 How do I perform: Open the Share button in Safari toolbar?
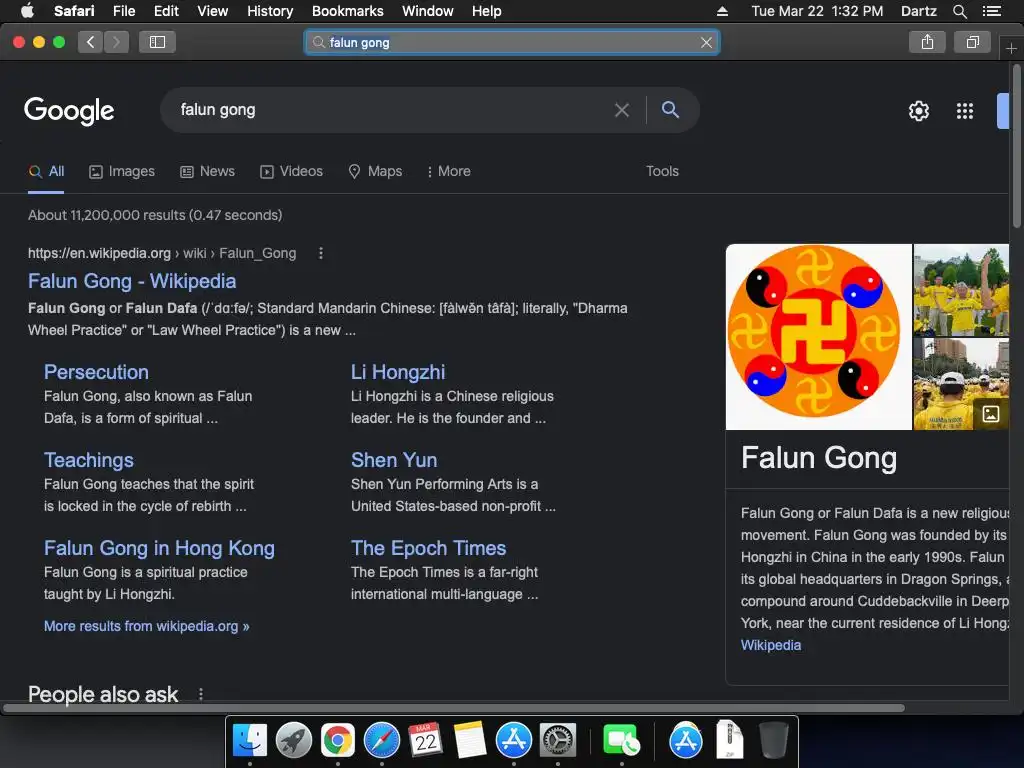(927, 42)
